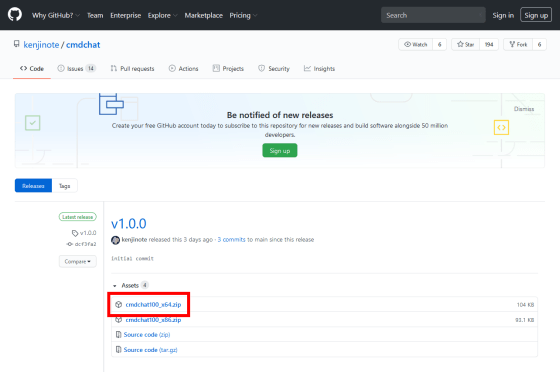560x372 pixels.
Task: Open the Team page
Action: click(95, 15)
